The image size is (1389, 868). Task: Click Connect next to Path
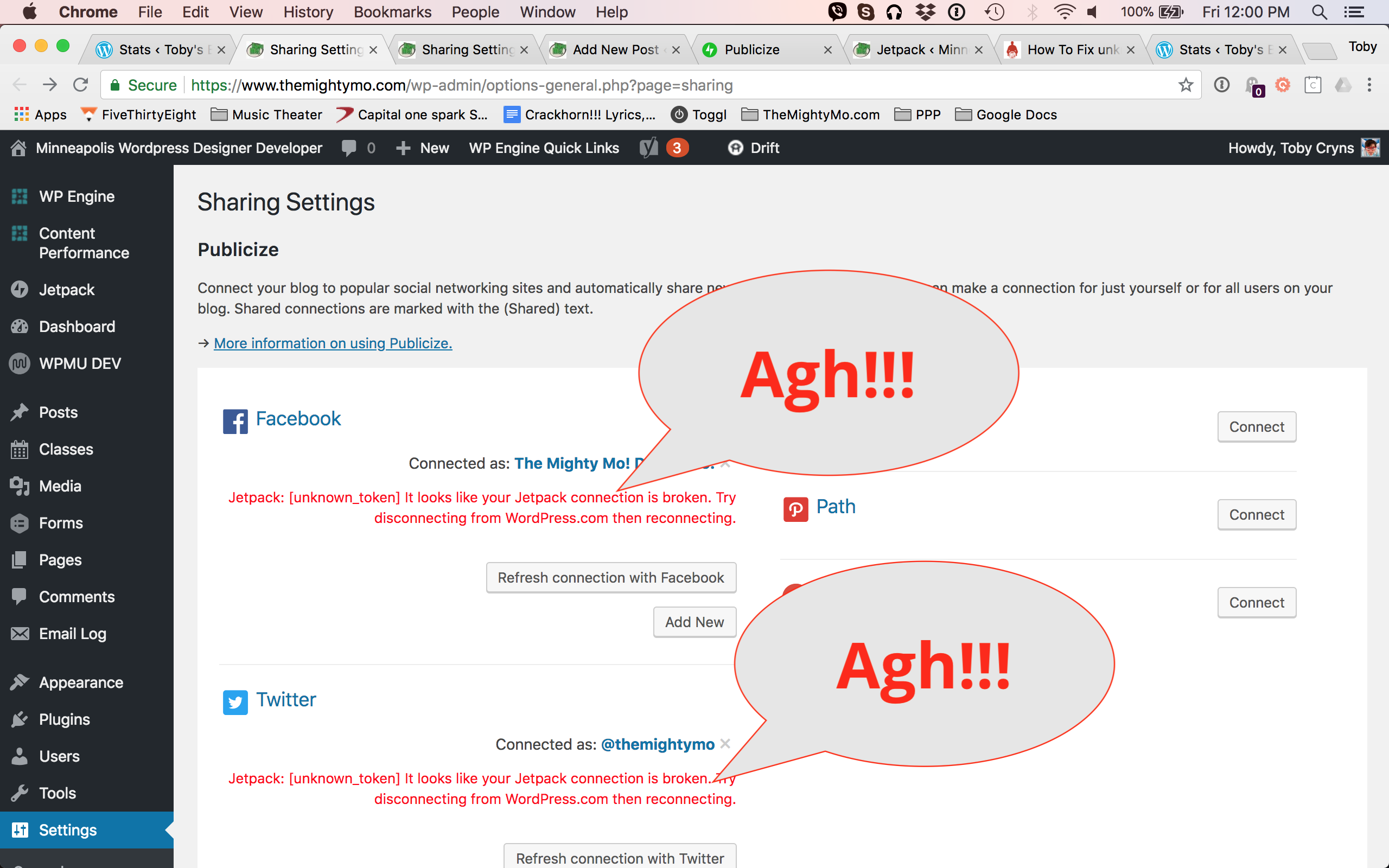pyautogui.click(x=1257, y=514)
